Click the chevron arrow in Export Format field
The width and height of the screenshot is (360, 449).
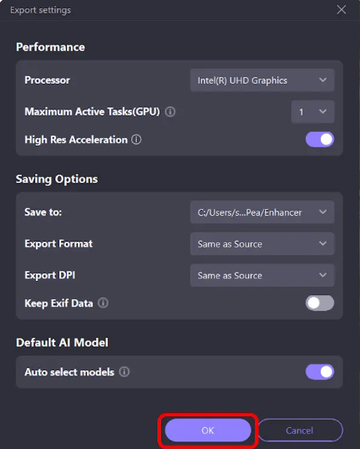(323, 243)
